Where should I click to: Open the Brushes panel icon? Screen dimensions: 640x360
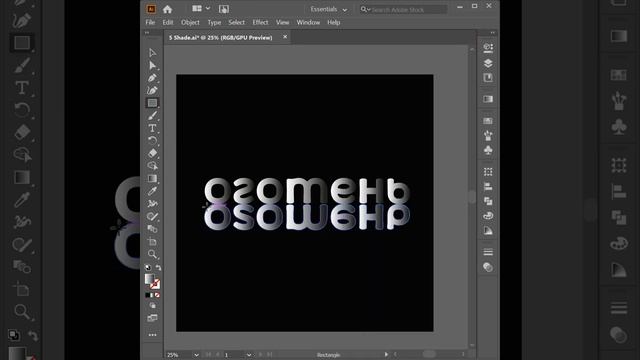488,136
